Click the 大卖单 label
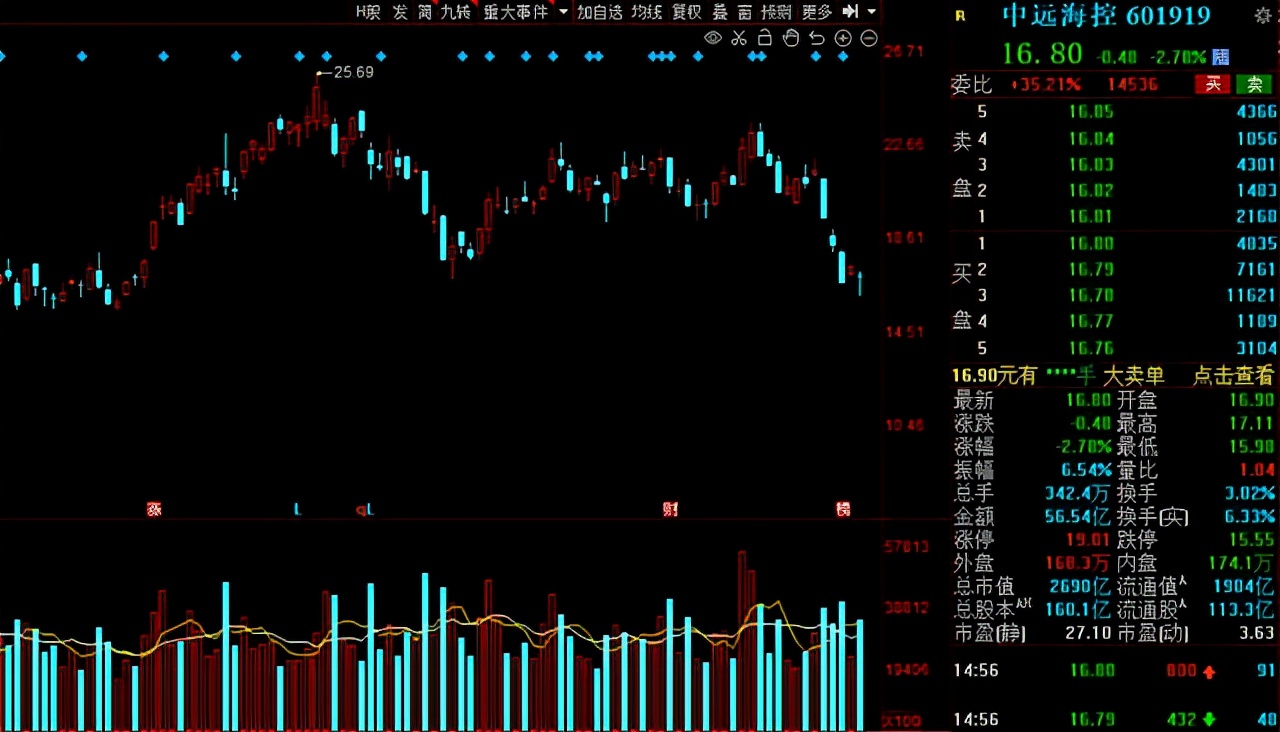Screen dimensions: 1280x732 (1134, 376)
